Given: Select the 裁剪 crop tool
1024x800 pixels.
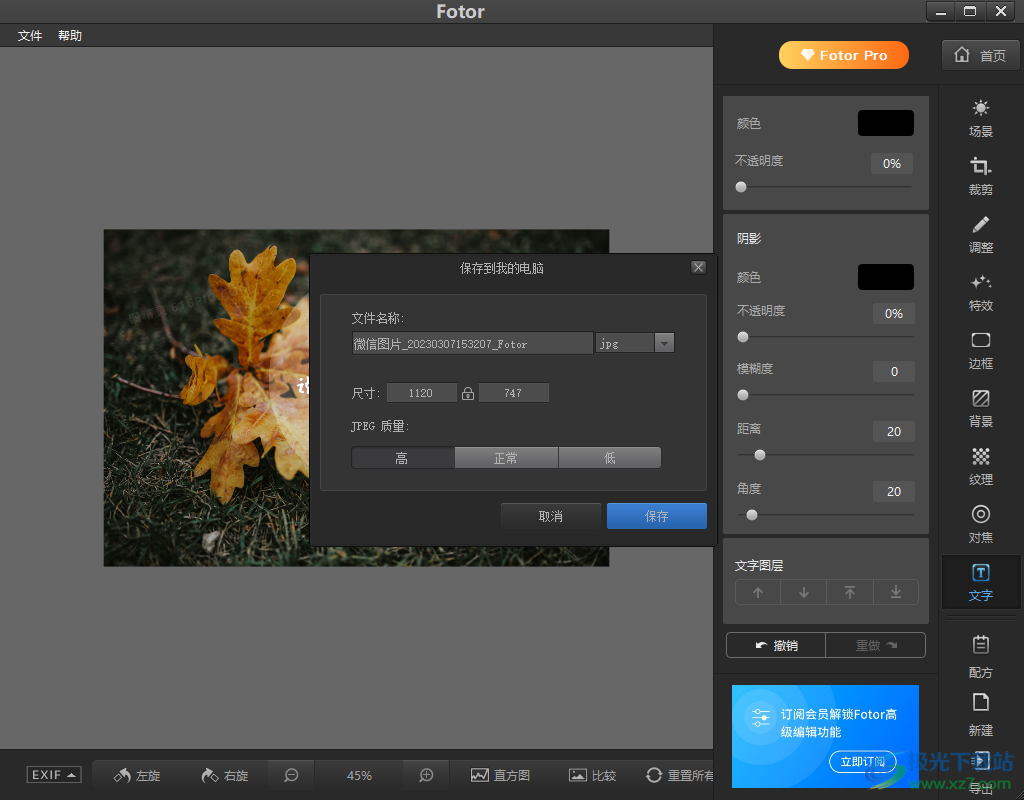Looking at the screenshot, I should tap(980, 175).
